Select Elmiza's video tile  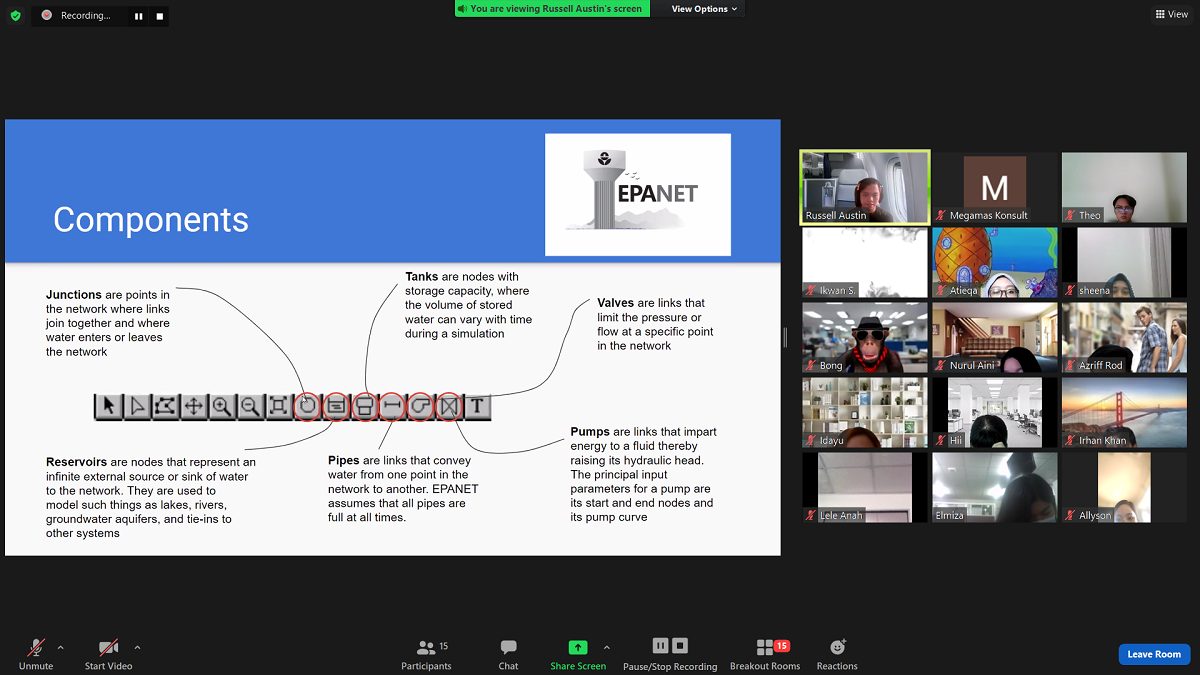(995, 487)
